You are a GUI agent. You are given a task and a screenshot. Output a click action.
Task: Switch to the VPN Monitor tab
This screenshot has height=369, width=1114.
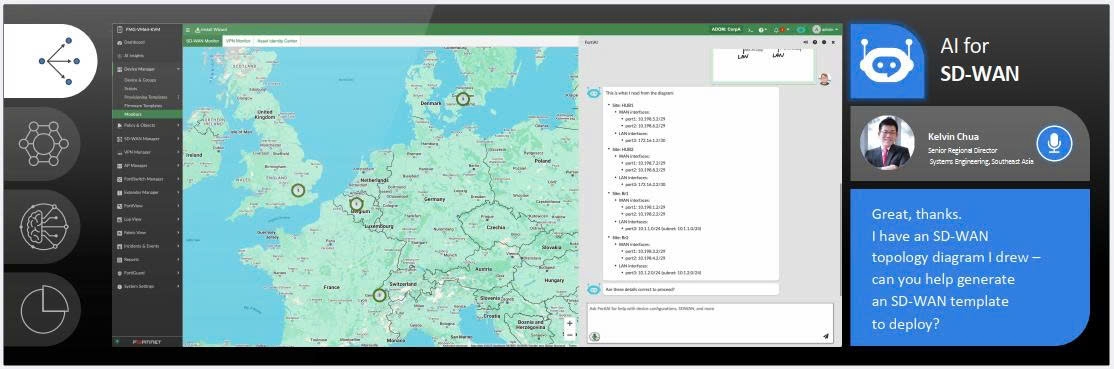pos(238,41)
